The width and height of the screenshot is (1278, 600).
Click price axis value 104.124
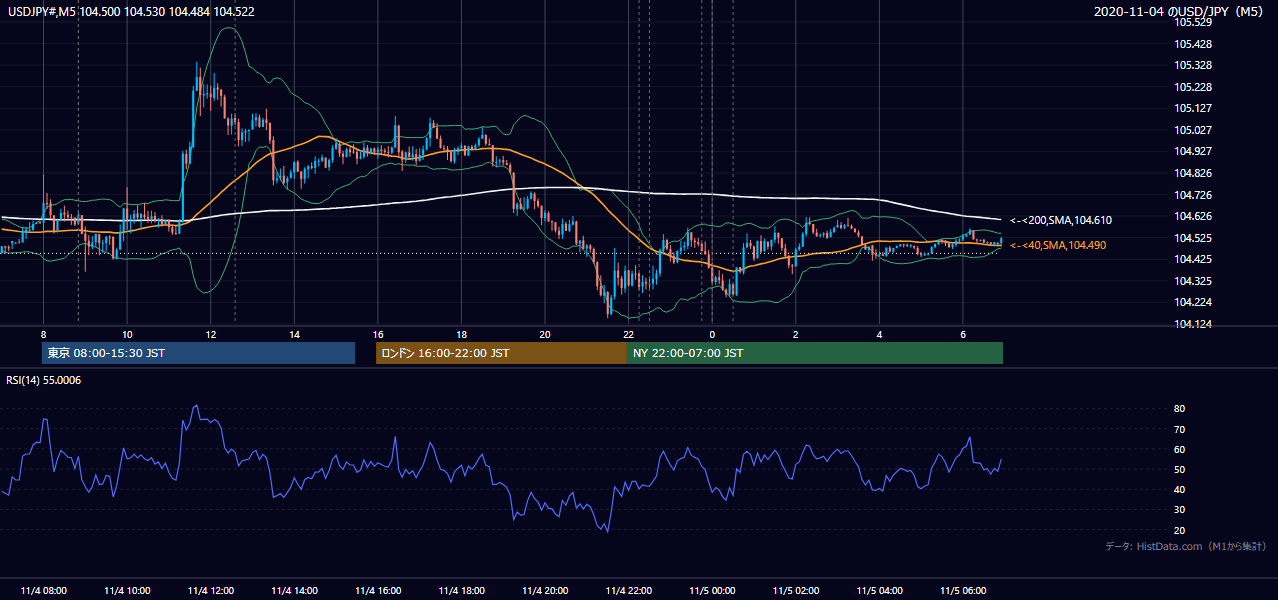tap(1193, 324)
